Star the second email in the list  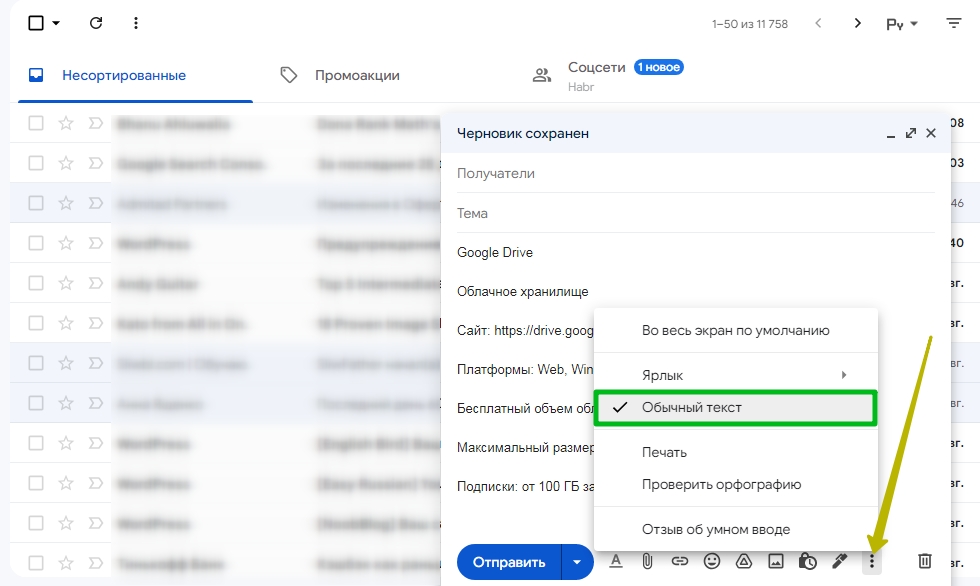pyautogui.click(x=66, y=163)
